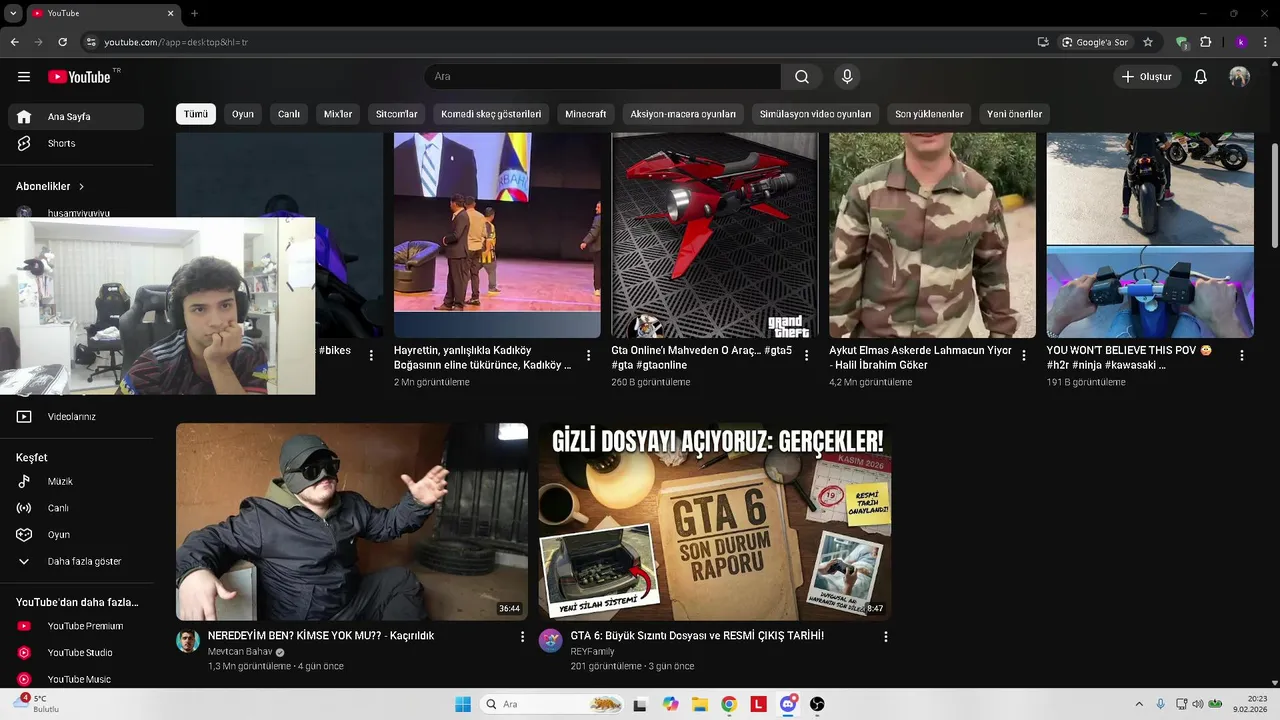The image size is (1280, 720).
Task: Open the notifications bell
Action: coord(1201,77)
